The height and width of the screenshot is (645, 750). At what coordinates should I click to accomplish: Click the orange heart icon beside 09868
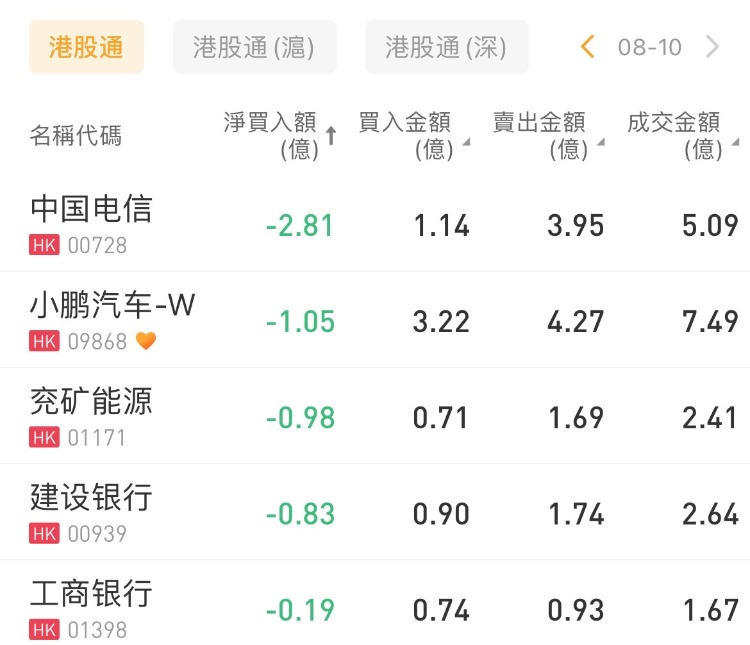click(x=146, y=341)
